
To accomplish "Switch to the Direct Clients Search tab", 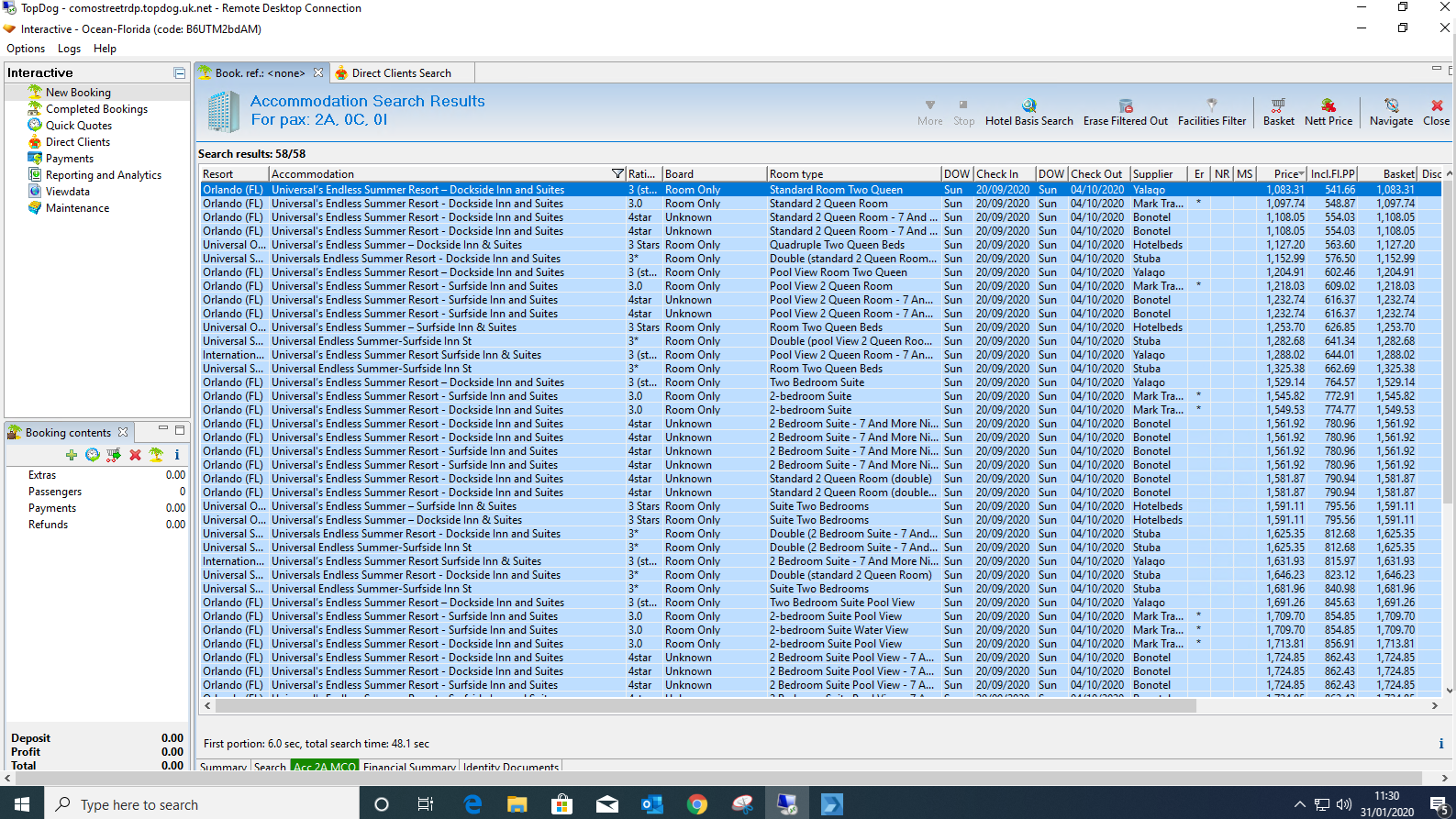I will point(401,73).
